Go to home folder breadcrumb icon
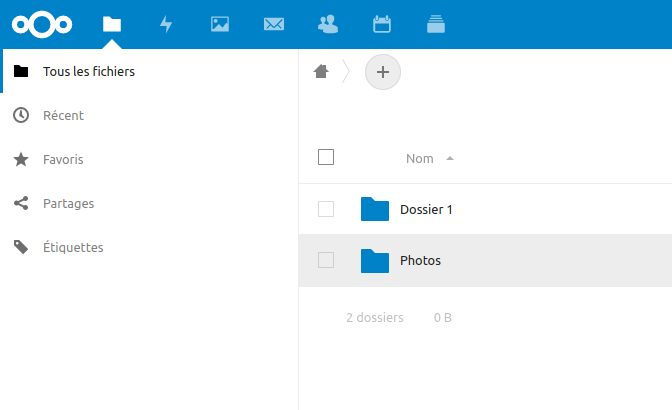672x410 pixels. (x=321, y=72)
